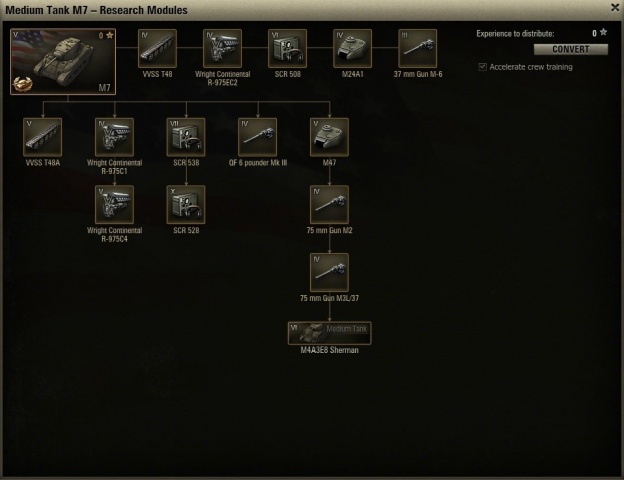Click the 'Experience to distribute:' label

tap(515, 34)
